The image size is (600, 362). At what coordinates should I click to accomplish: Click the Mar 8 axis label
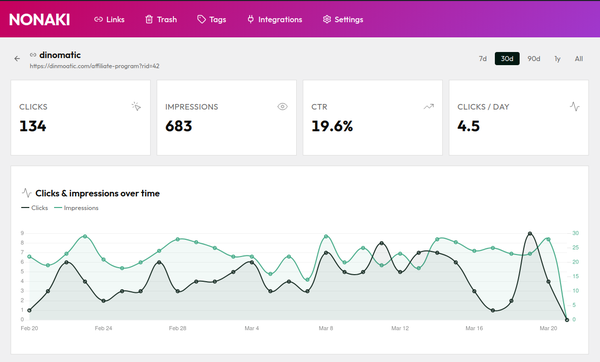click(326, 328)
